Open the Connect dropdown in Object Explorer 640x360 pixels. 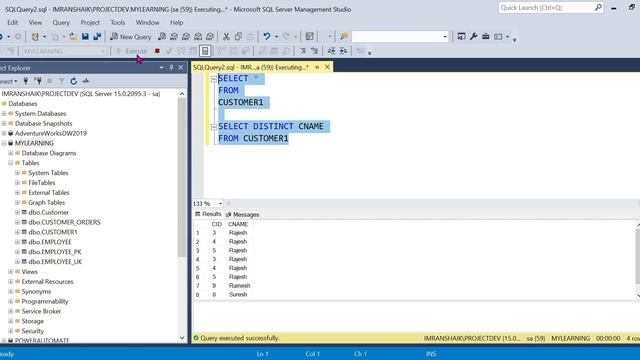click(9, 81)
